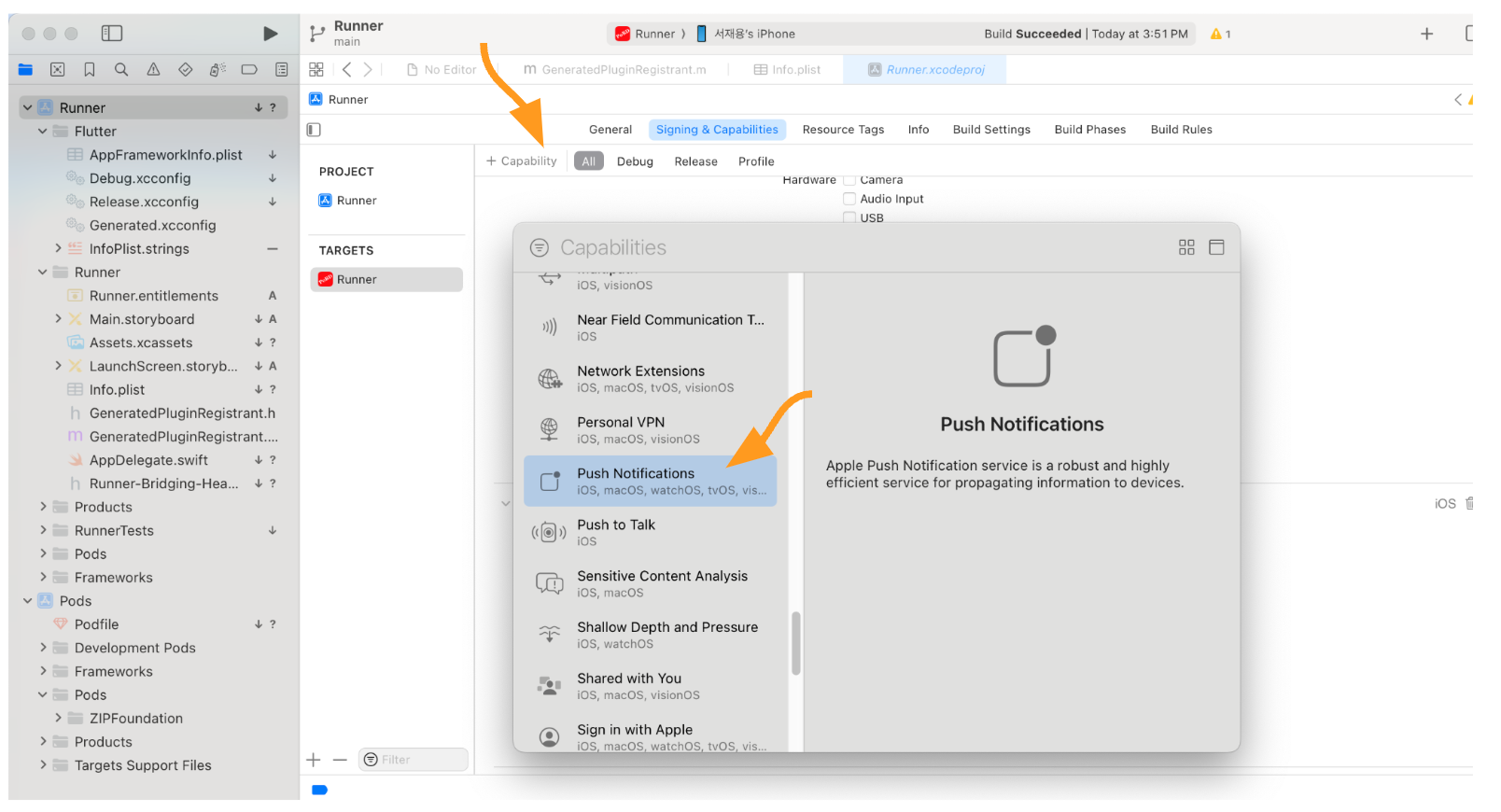
Task: Click the plus button in the toolbar
Action: coord(1426,34)
